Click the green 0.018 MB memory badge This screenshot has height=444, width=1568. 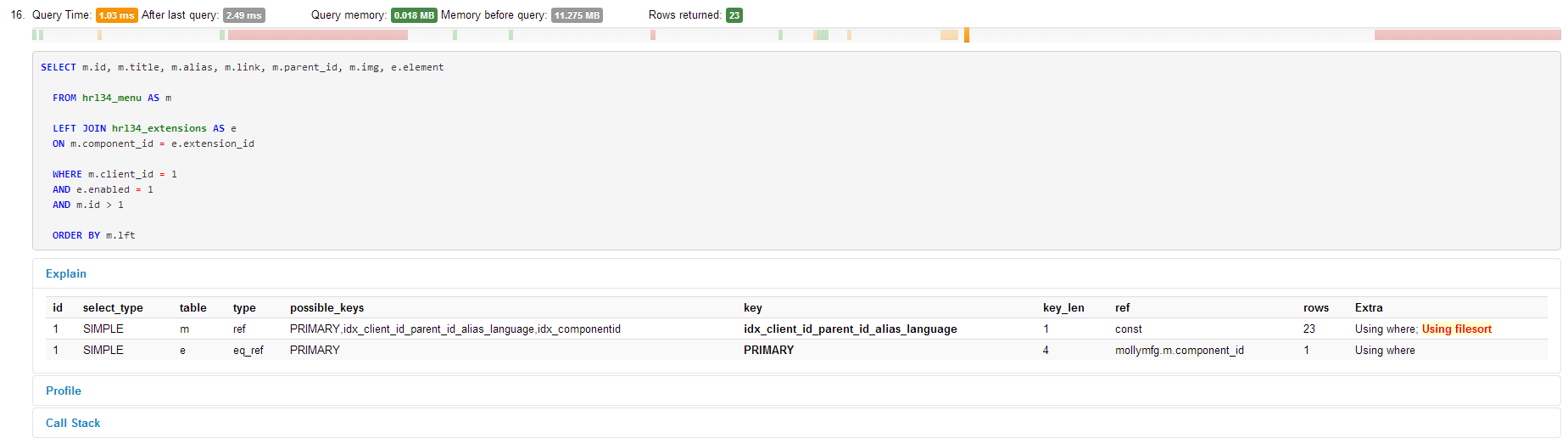click(414, 15)
